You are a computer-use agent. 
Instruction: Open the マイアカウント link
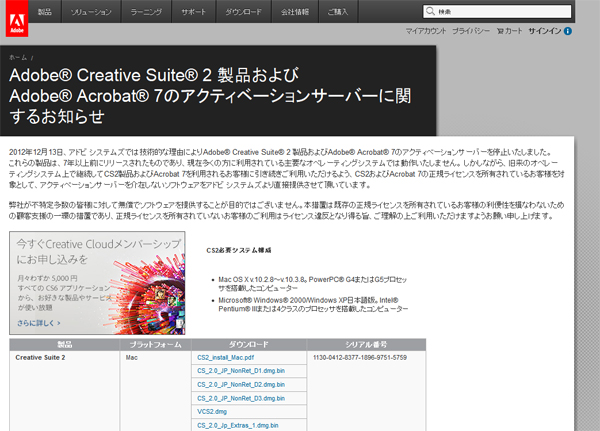point(426,31)
